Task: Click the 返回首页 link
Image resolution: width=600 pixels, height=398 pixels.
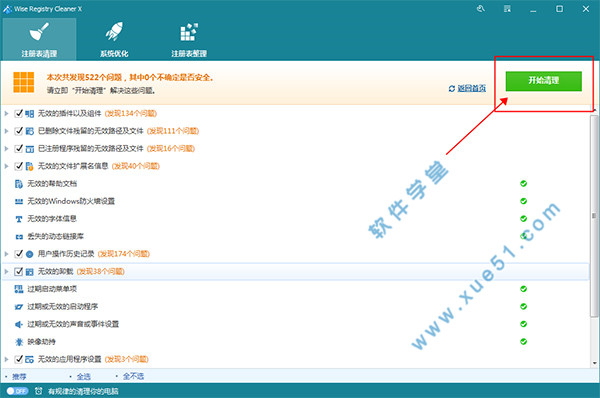Action: 471,88
